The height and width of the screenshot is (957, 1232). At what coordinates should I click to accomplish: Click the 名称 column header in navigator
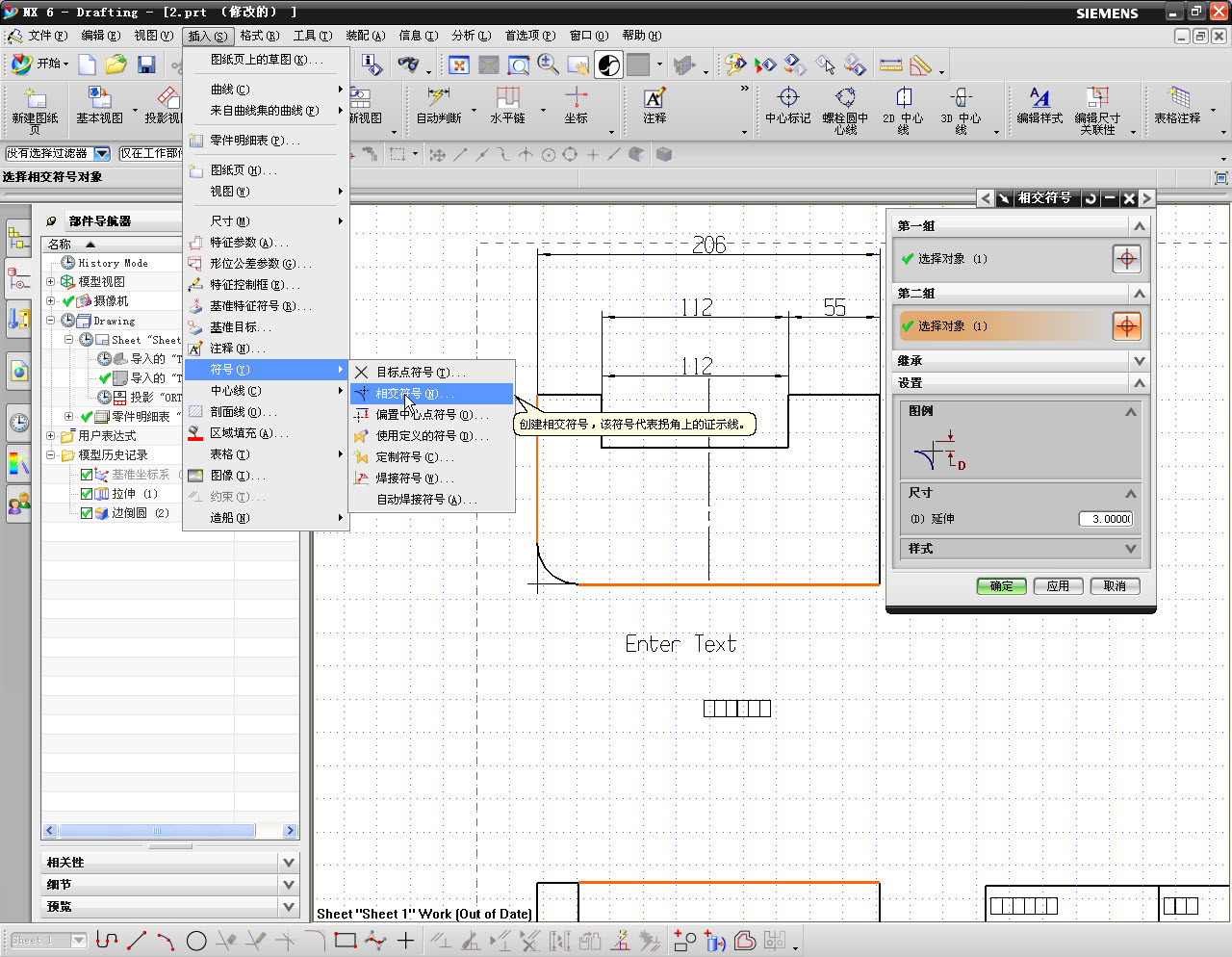click(x=111, y=245)
